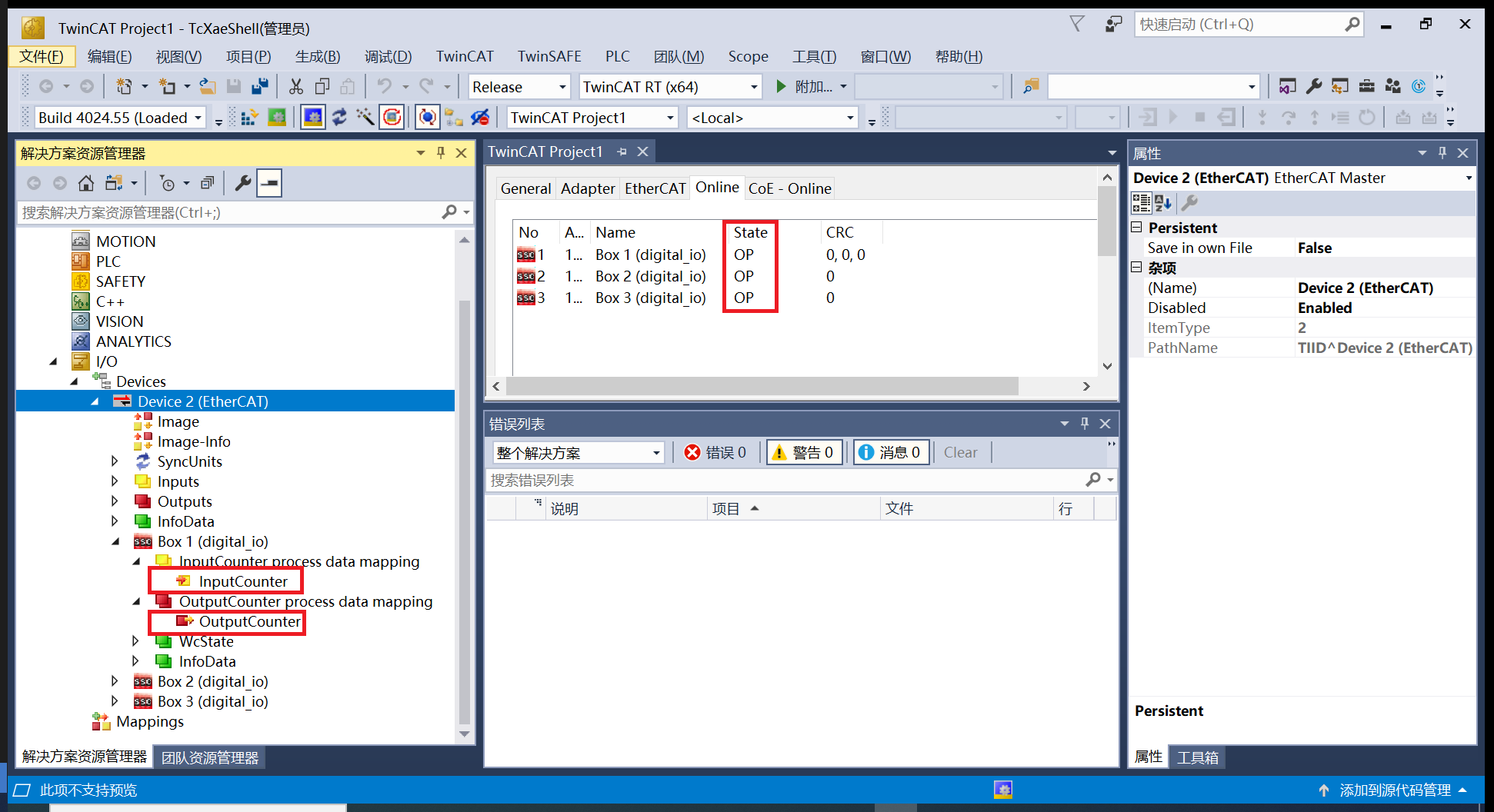Pin the 属性 Properties panel
Image resolution: width=1494 pixels, height=812 pixels.
pos(1442,153)
